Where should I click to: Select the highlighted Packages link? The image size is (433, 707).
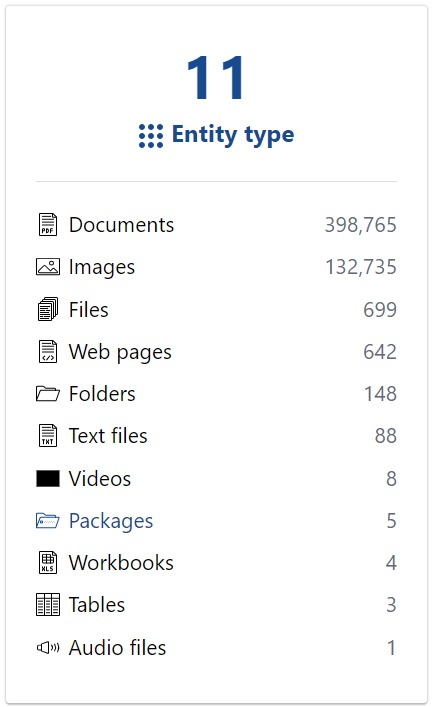click(111, 521)
